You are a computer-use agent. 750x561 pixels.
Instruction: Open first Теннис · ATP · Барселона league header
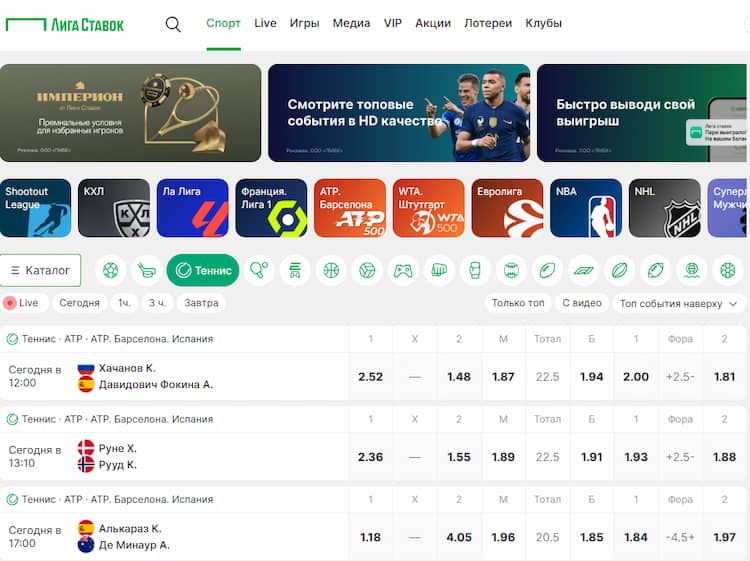click(117, 339)
